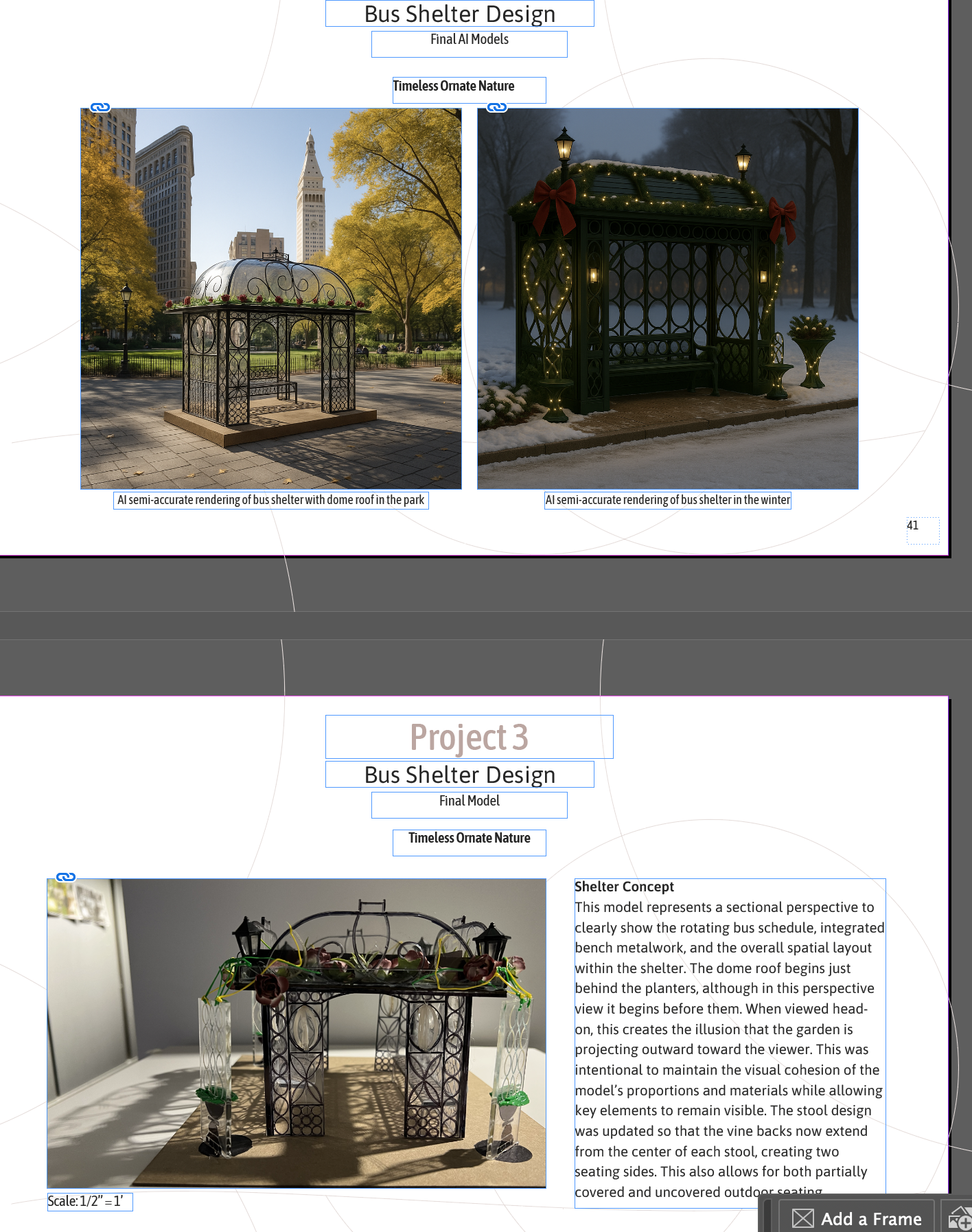Click the lower 'Timeless Ornate Nature' label
The image size is (972, 1232).
(x=469, y=842)
